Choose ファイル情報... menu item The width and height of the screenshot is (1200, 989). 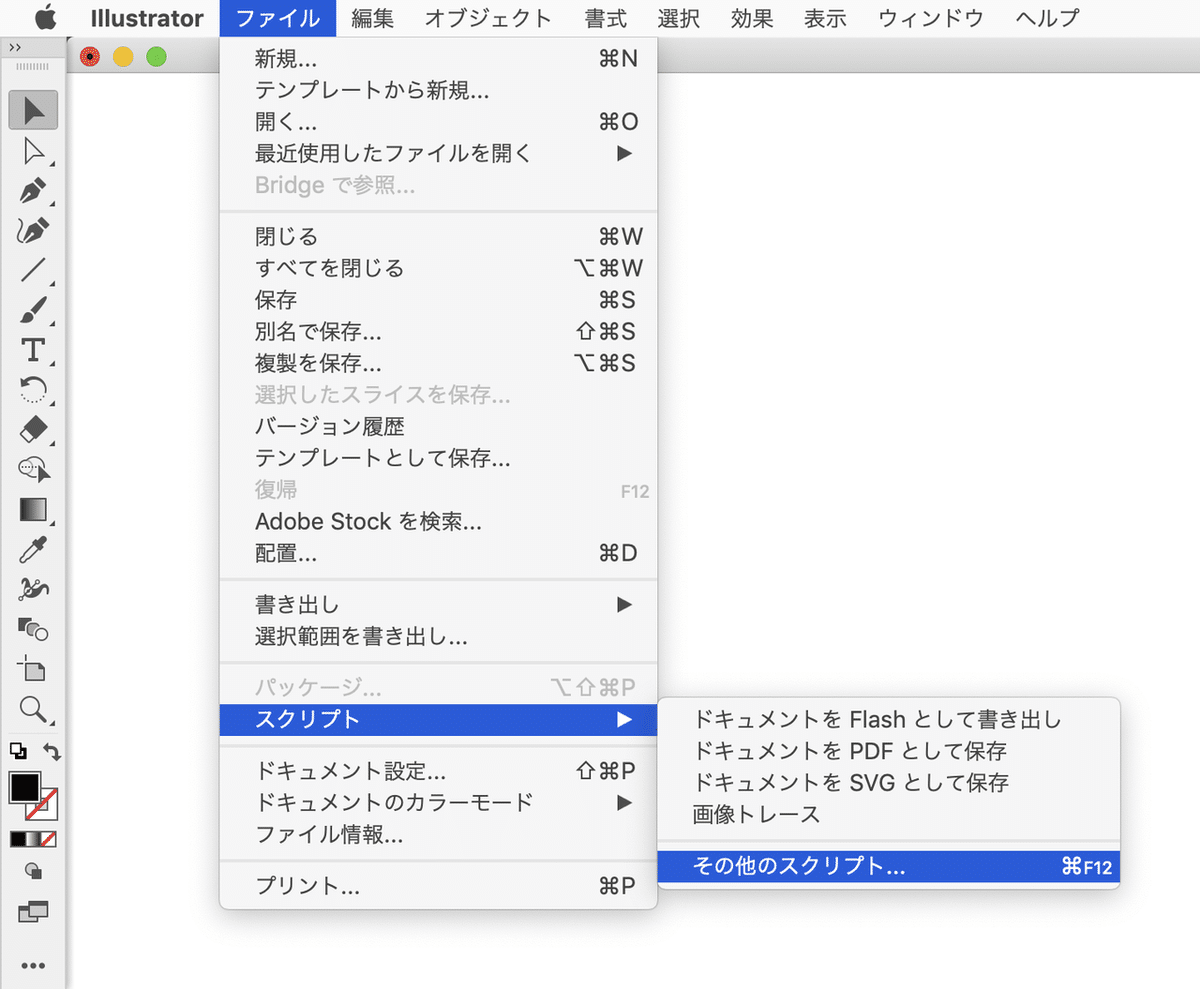pyautogui.click(x=438, y=834)
